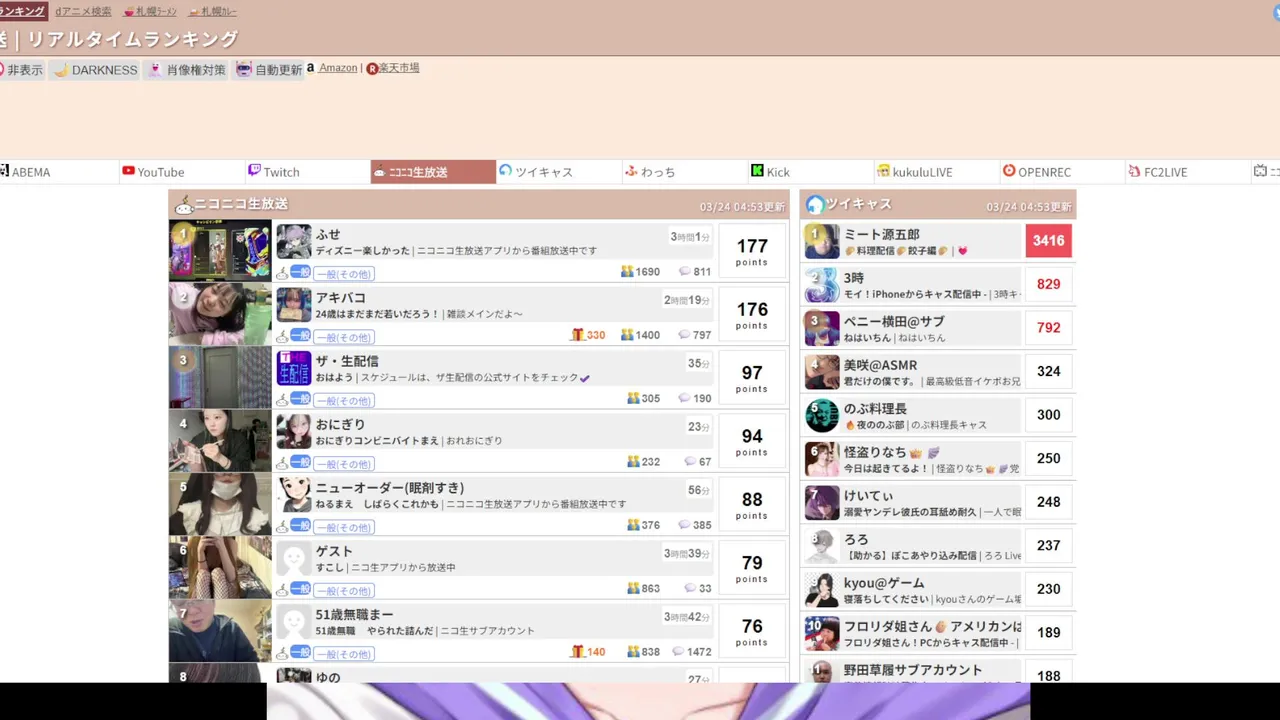Click おにぎり's channel avatar icon
Viewport: 1280px width, 720px height.
294,432
